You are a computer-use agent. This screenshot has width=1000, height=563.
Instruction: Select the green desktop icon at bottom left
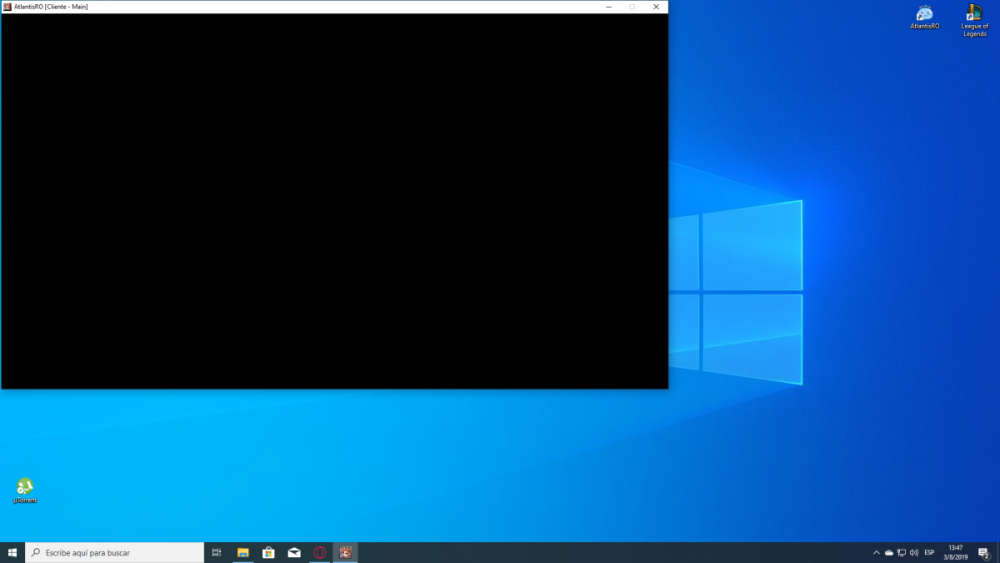pos(25,488)
